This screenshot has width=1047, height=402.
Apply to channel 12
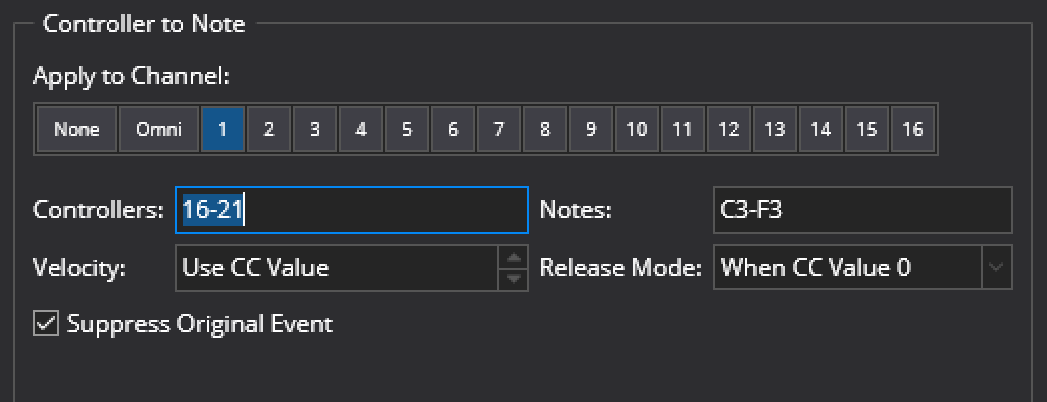728,129
